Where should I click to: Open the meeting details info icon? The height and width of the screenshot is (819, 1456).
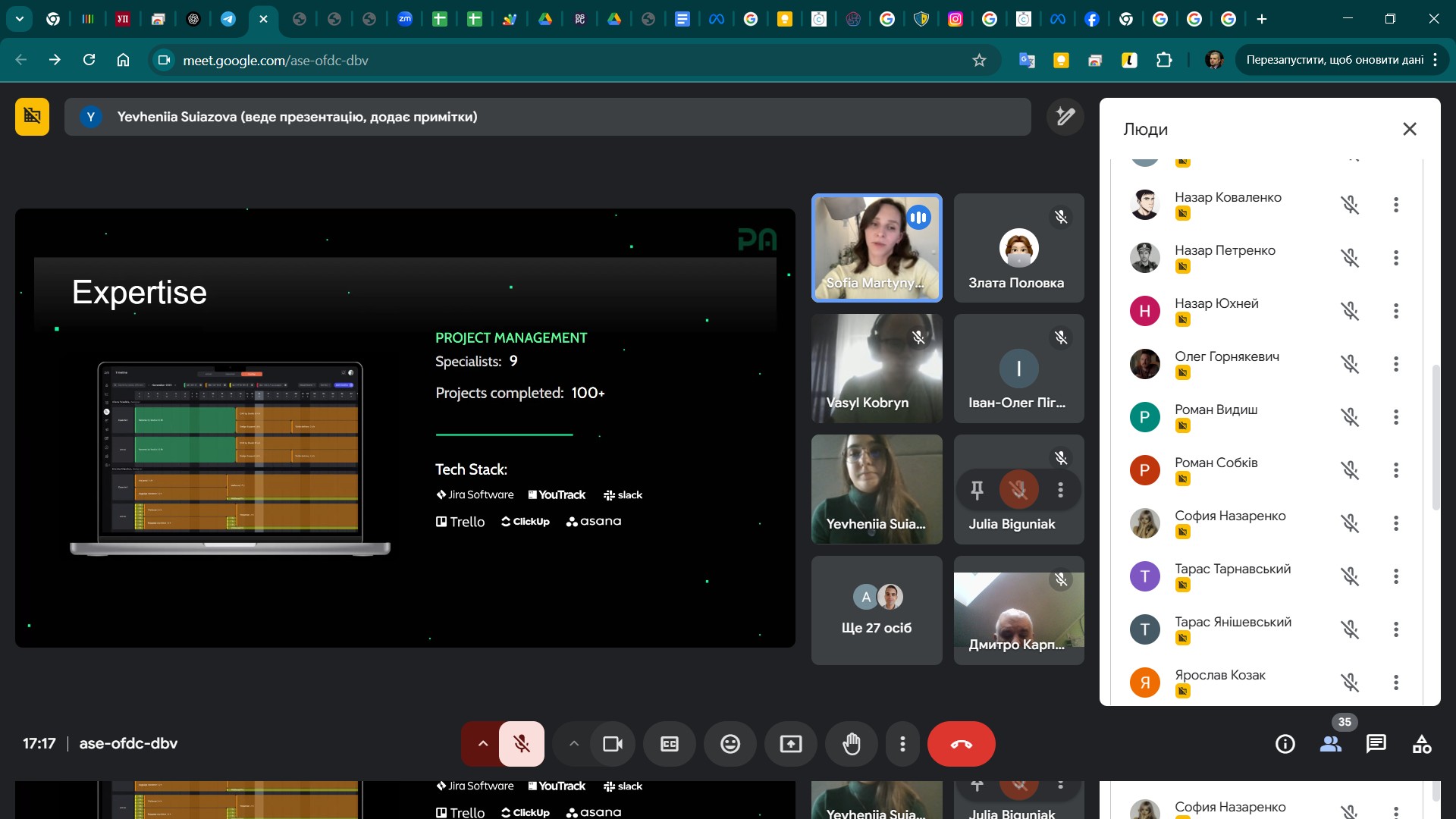click(1285, 744)
